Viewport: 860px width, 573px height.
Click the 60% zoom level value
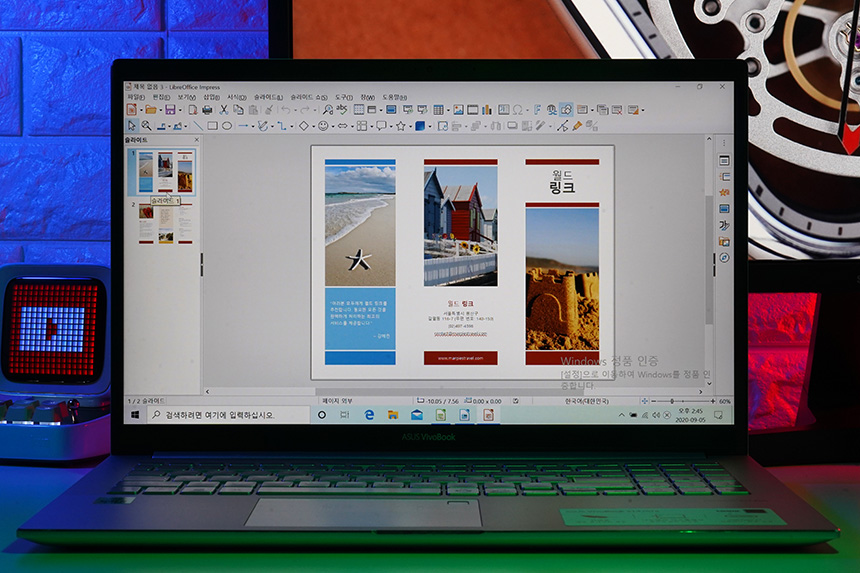(725, 401)
